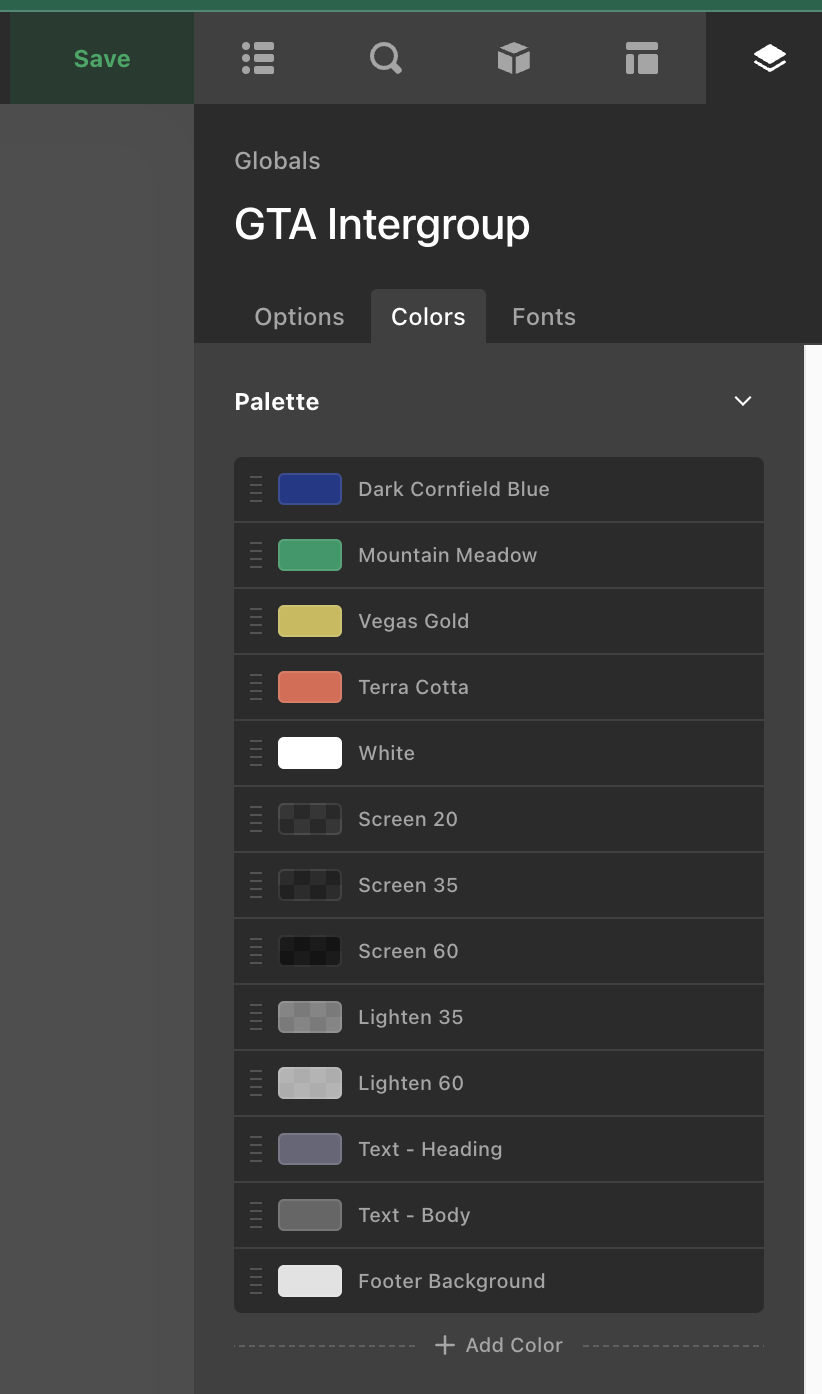822x1394 pixels.
Task: Open the Terra Cotta color swatch
Action: point(310,687)
